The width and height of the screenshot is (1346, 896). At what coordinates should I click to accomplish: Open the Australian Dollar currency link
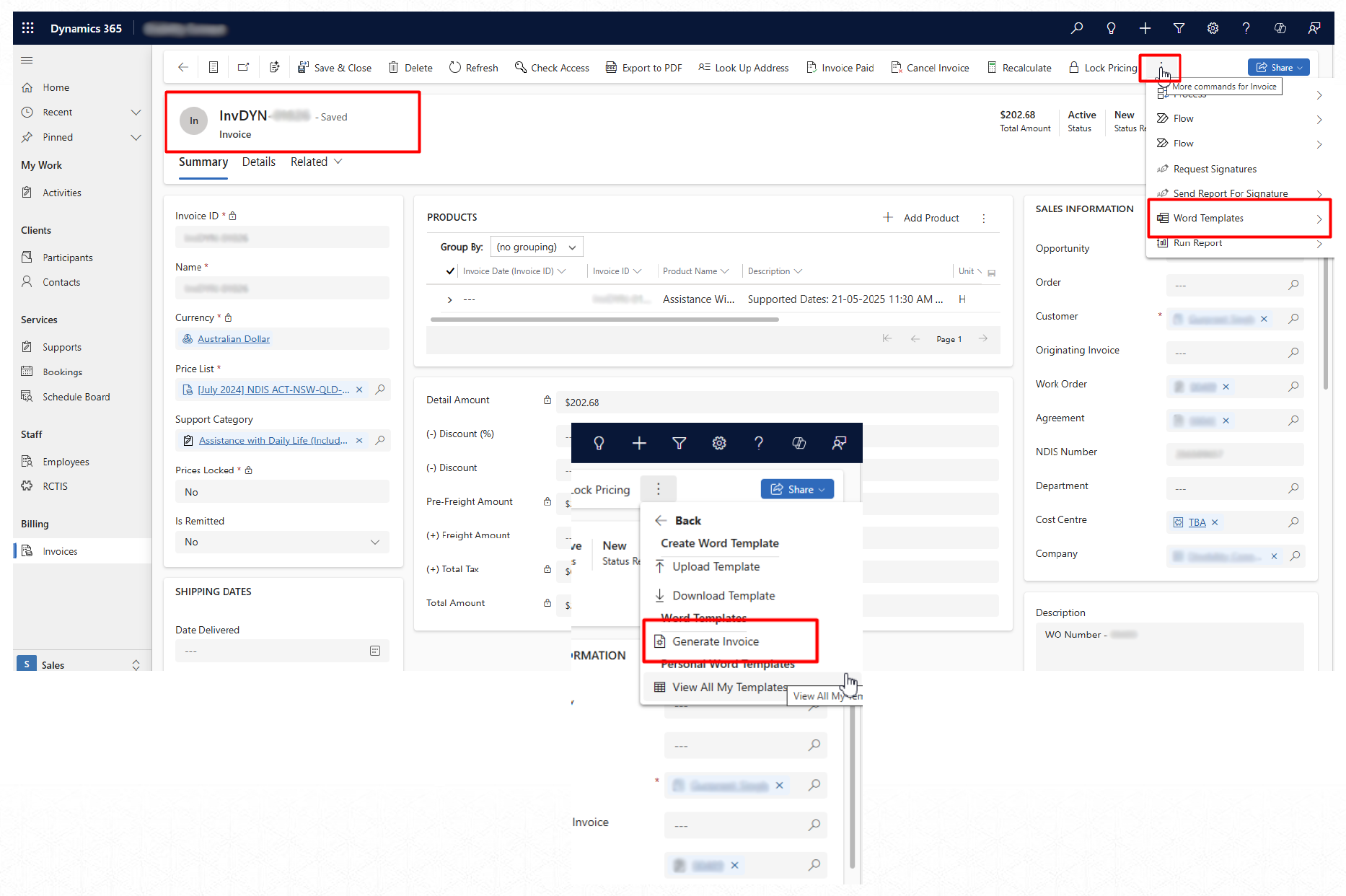[x=234, y=339]
